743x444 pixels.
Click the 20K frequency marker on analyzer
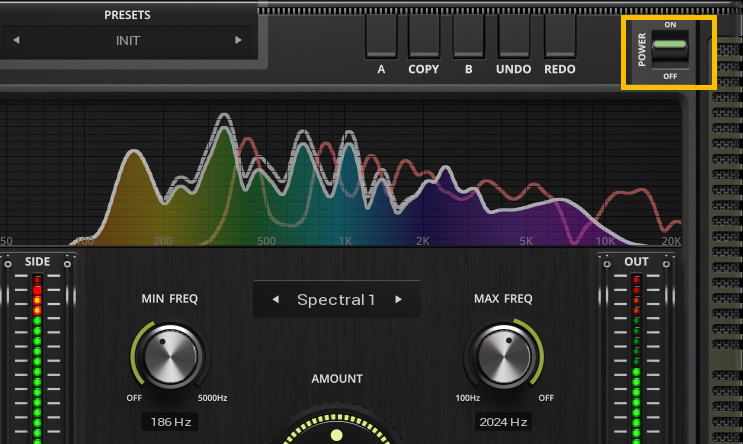tap(671, 241)
